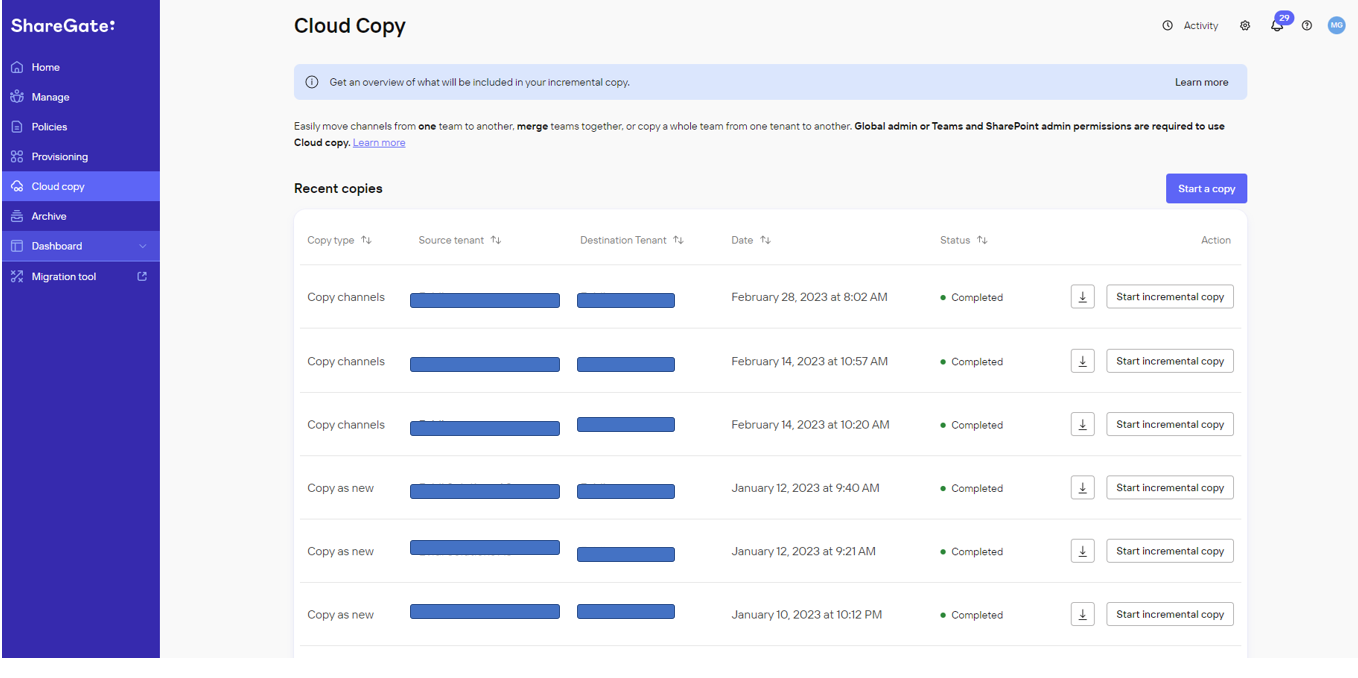Viewport: 1358px width, 678px height.
Task: Toggle Source tenant column sorting
Action: (496, 240)
